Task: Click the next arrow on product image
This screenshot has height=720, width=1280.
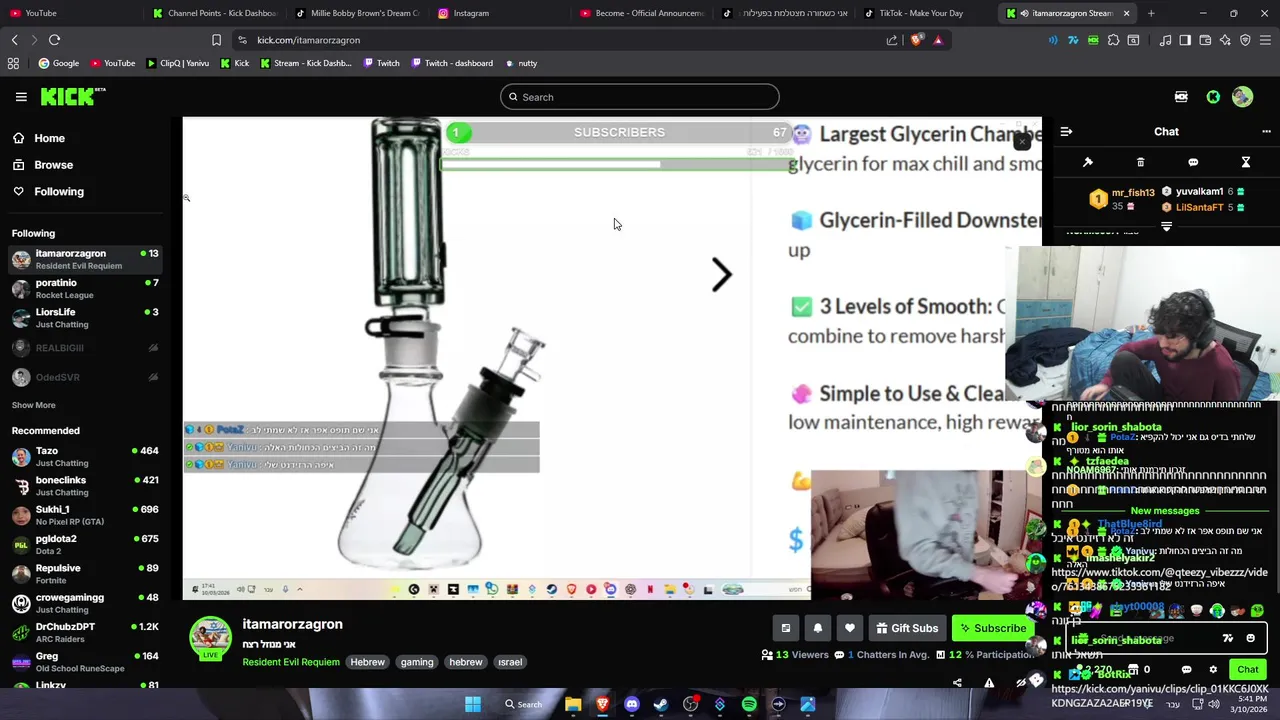Action: coord(721,275)
